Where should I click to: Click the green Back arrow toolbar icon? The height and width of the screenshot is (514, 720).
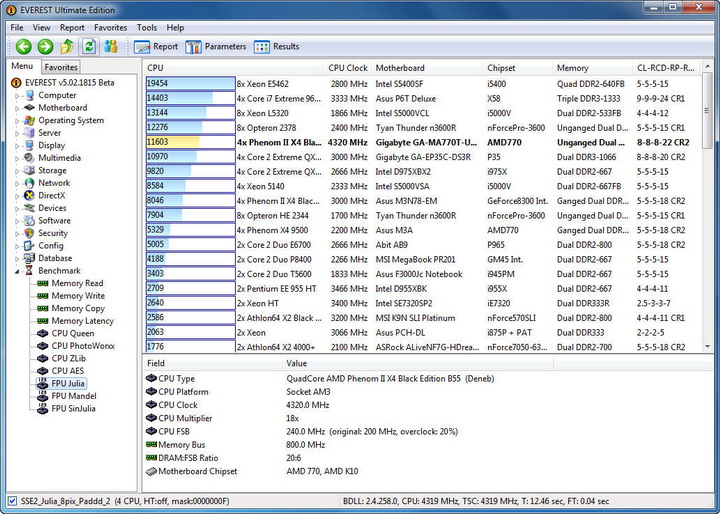pos(23,46)
